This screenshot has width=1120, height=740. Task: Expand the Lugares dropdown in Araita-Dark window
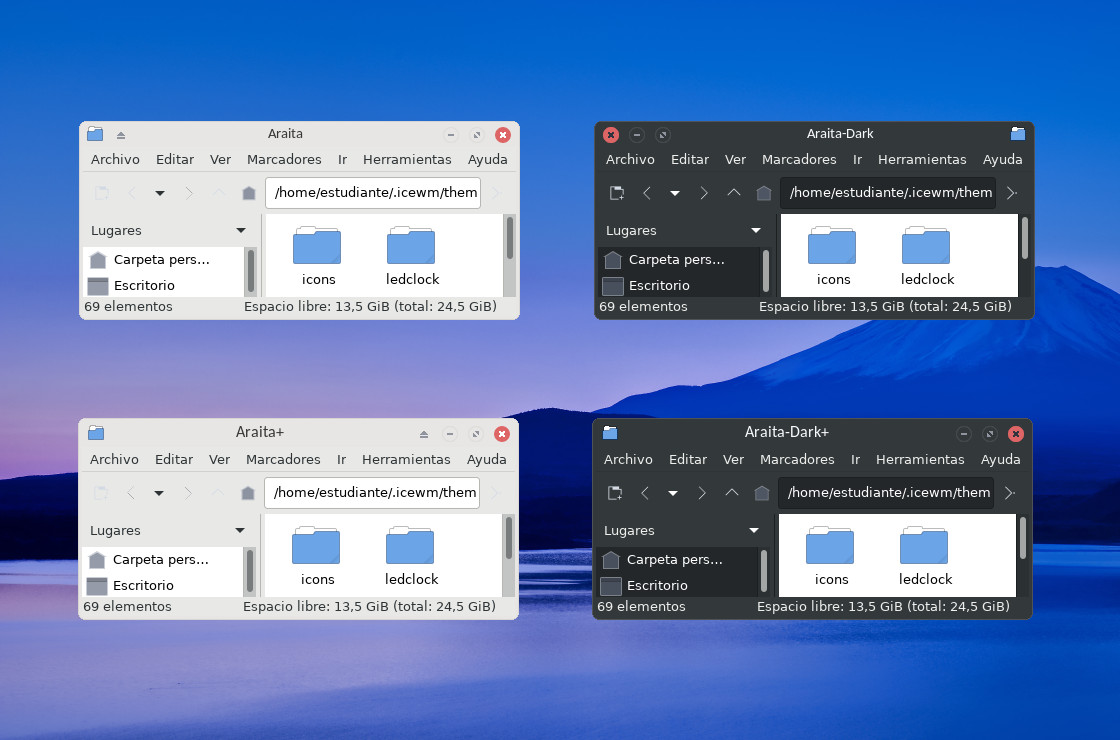coord(756,231)
